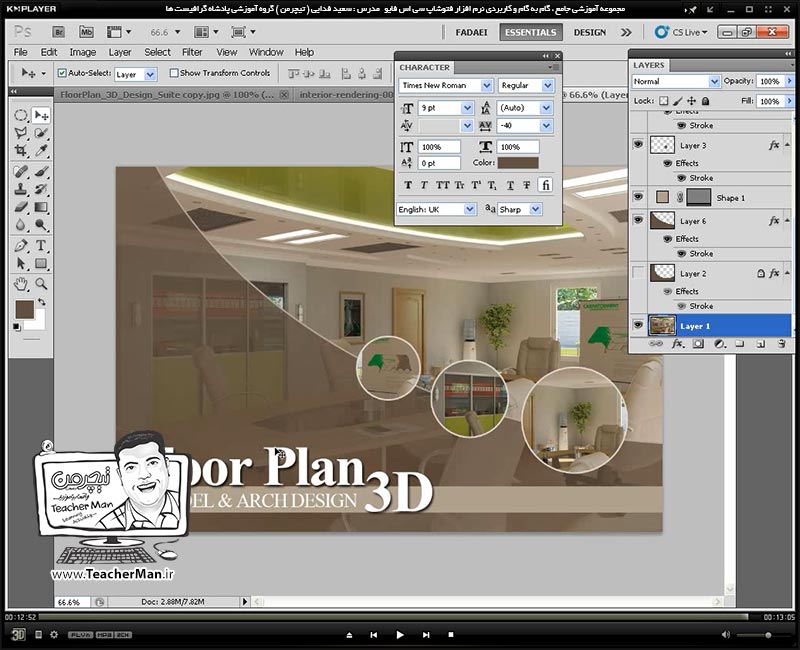Viewport: 800px width, 650px height.
Task: Open the Filter menu
Action: 192,52
